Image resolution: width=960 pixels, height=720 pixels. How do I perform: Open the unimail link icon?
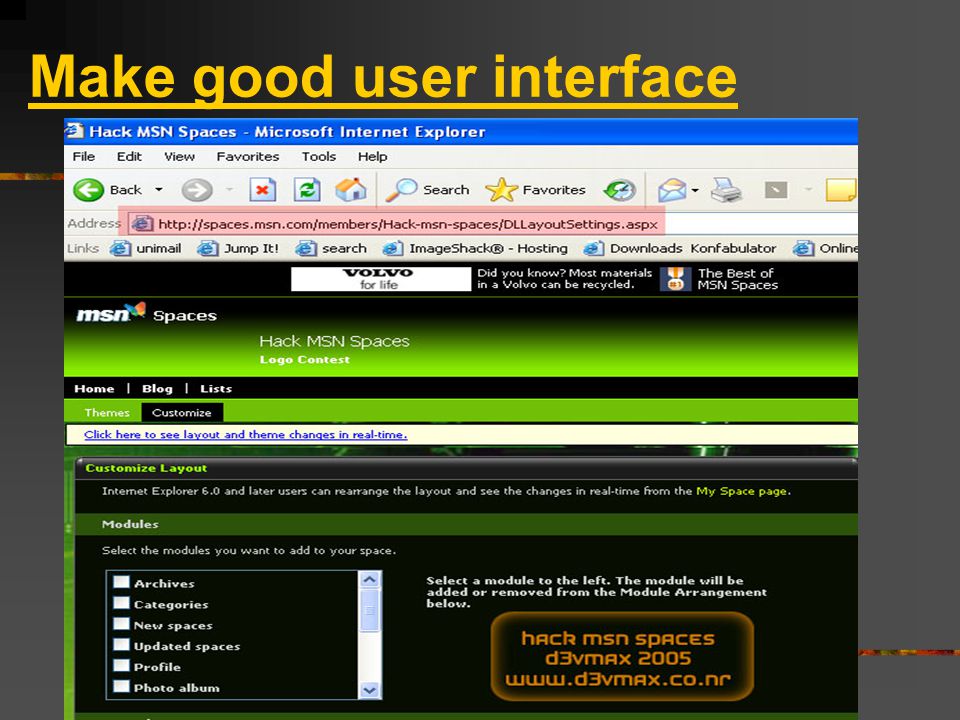click(120, 249)
